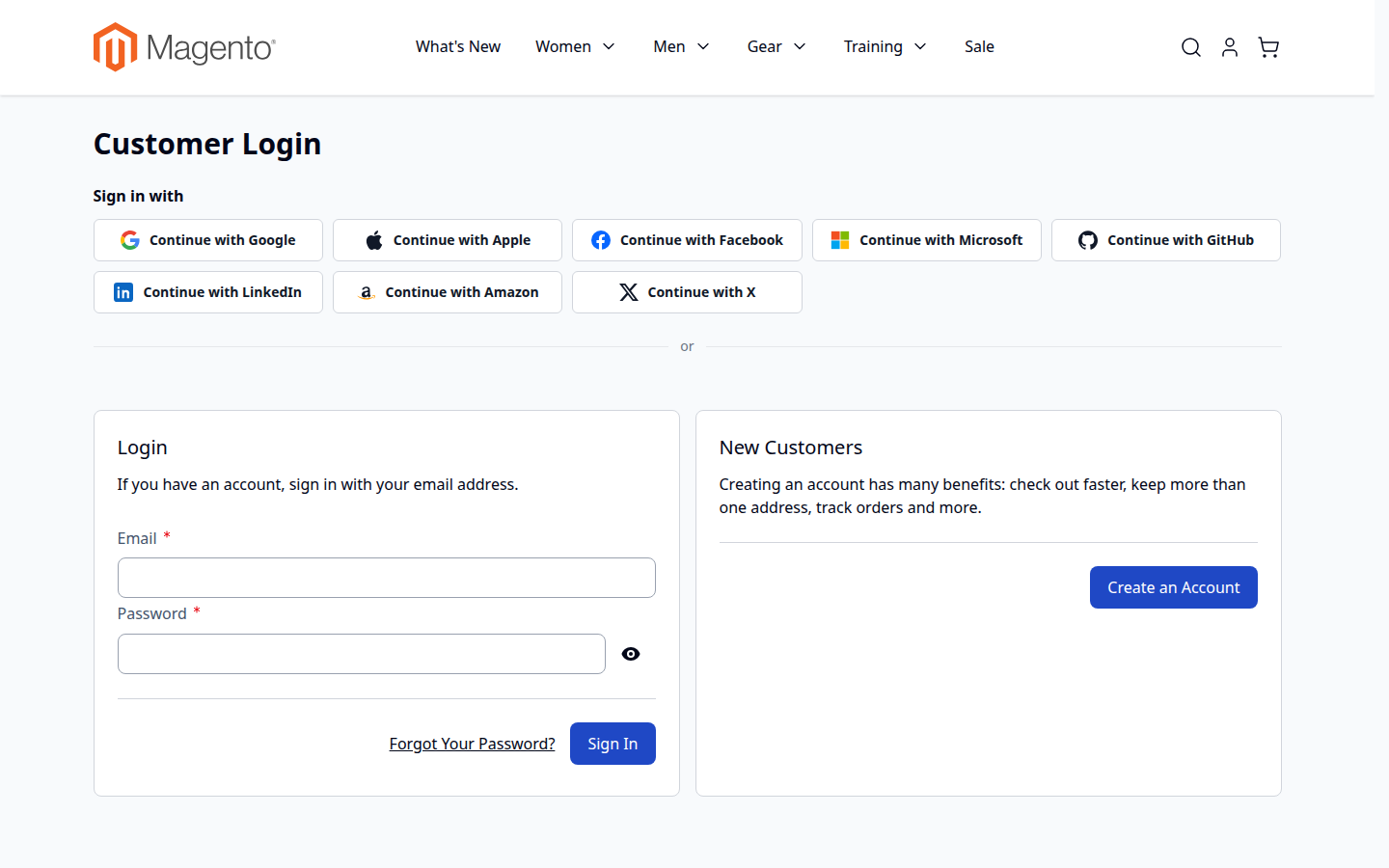Screen dimensions: 1389x868
Task: Continue with Google sign-in
Action: point(208,240)
